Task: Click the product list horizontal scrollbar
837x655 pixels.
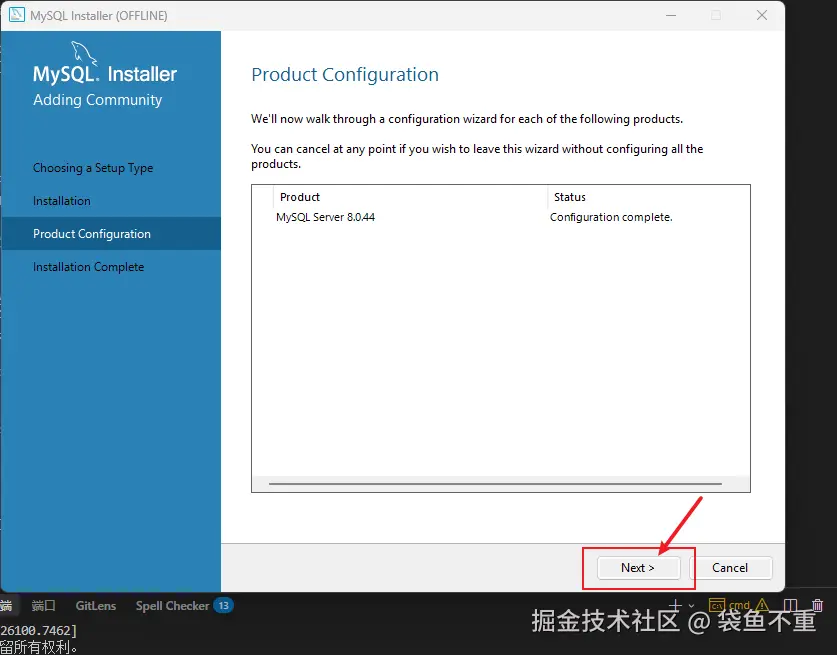Action: [495, 484]
